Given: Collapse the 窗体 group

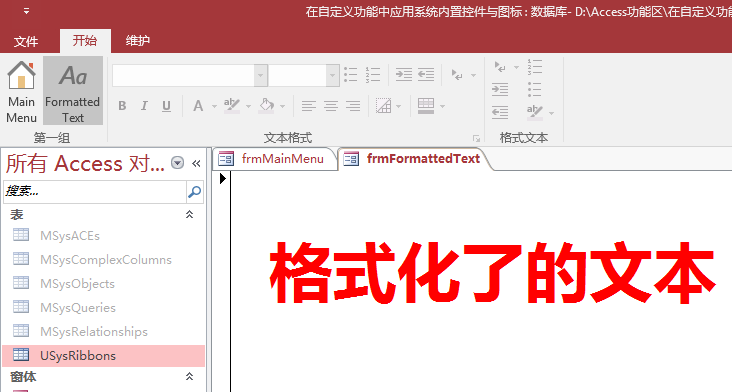Looking at the screenshot, I should point(189,376).
